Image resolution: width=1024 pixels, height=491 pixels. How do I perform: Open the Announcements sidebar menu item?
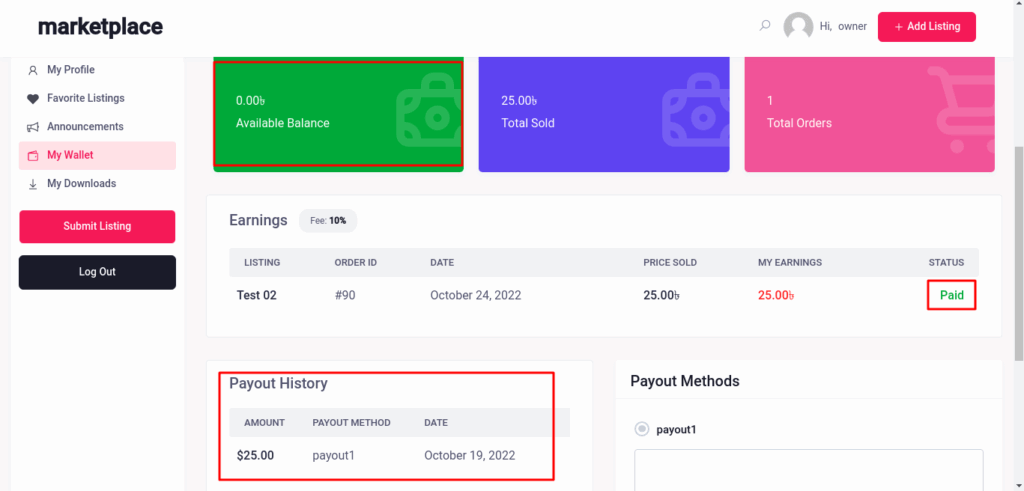pyautogui.click(x=85, y=127)
